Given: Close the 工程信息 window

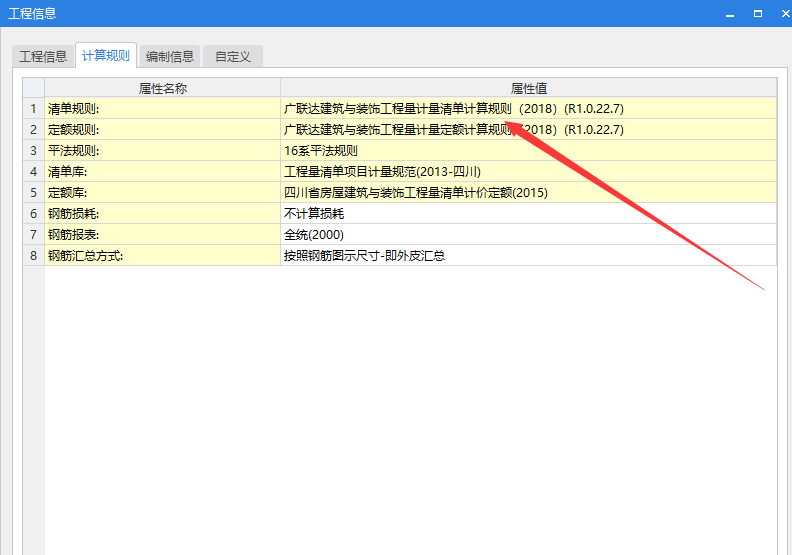Looking at the screenshot, I should [x=785, y=14].
